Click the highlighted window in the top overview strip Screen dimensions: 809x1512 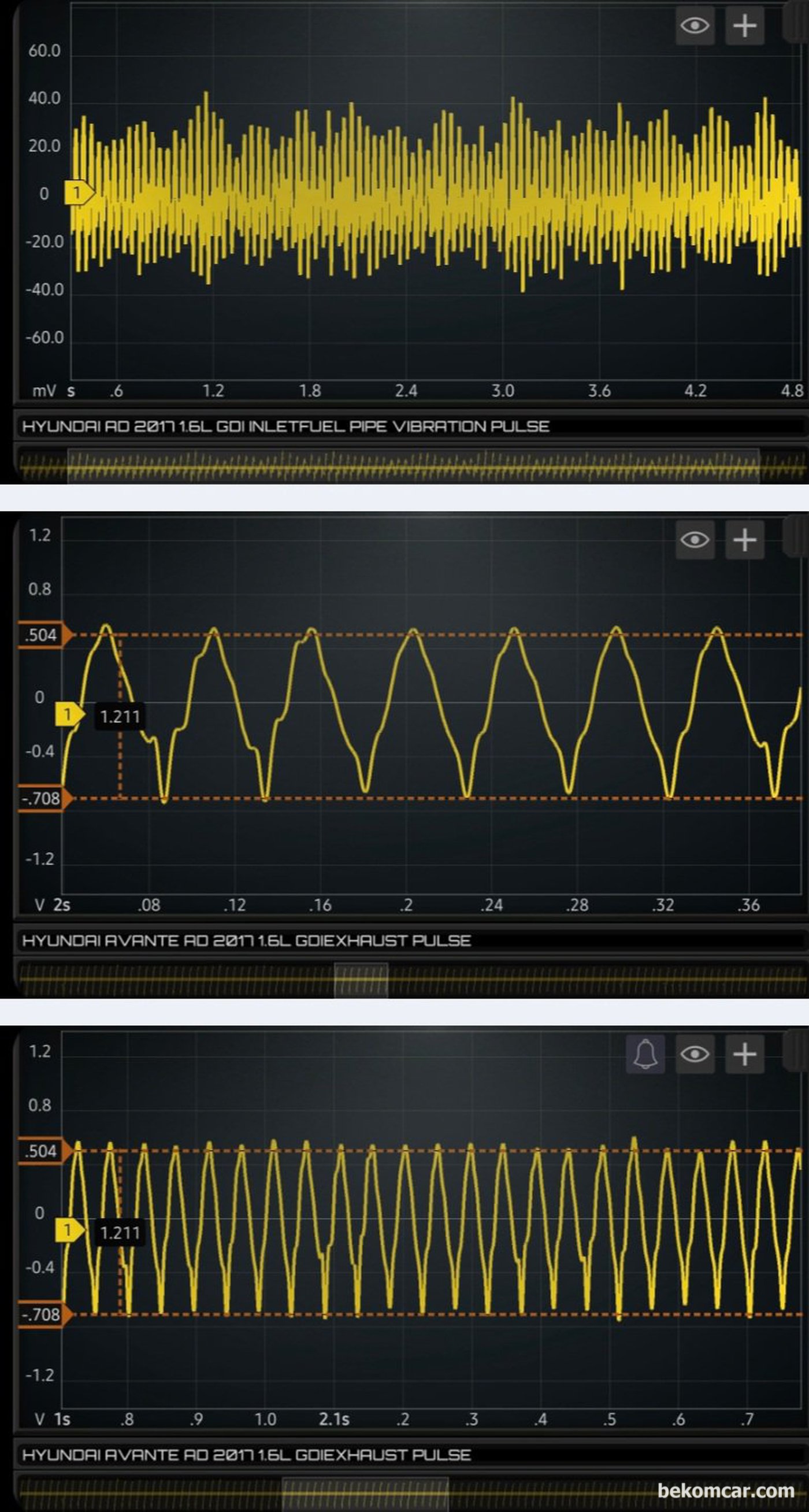413,466
